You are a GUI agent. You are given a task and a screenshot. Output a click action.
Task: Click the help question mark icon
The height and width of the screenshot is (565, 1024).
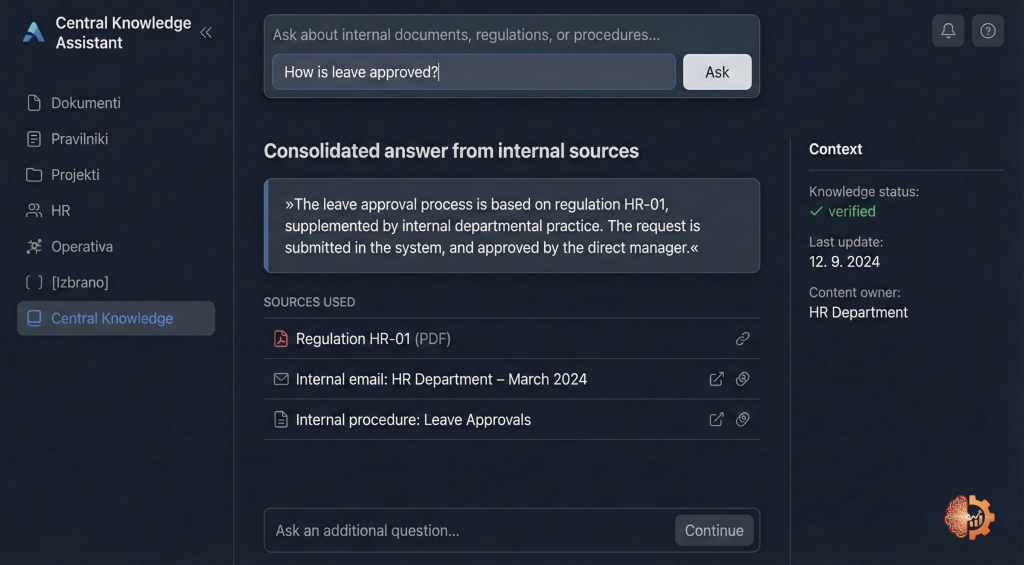pos(988,31)
